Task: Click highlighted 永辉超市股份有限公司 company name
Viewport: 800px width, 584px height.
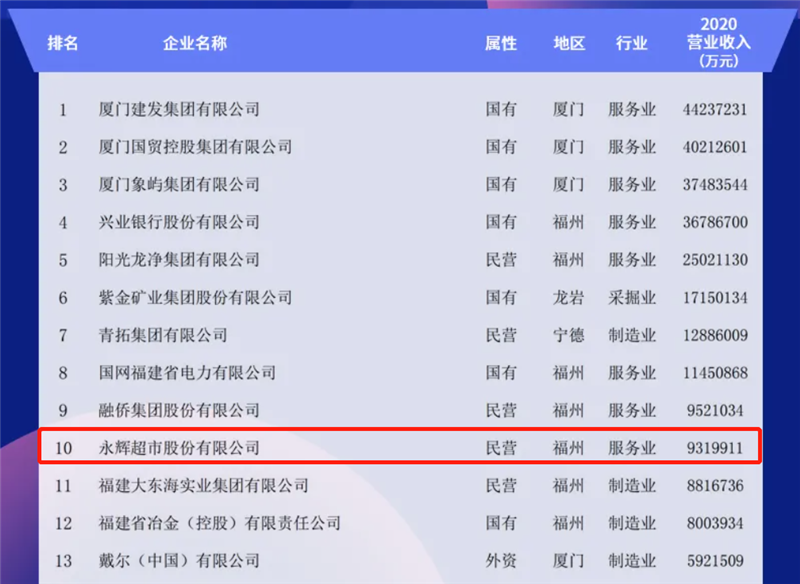Action: pyautogui.click(x=179, y=448)
